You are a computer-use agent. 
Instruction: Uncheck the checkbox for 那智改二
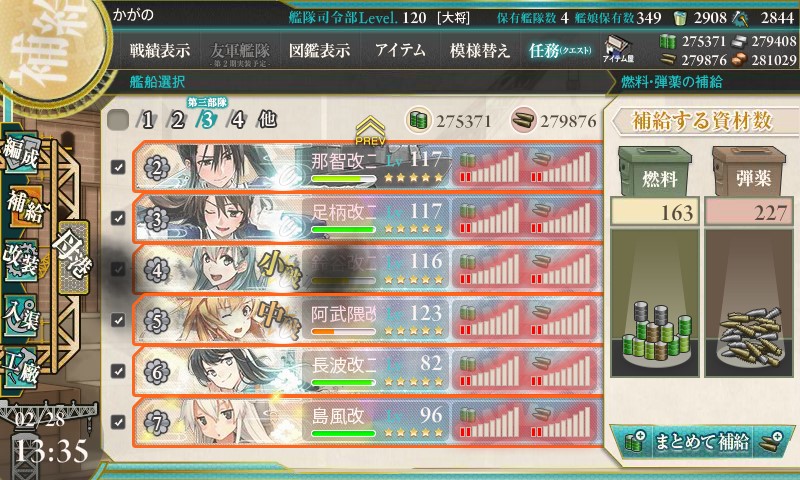point(118,167)
